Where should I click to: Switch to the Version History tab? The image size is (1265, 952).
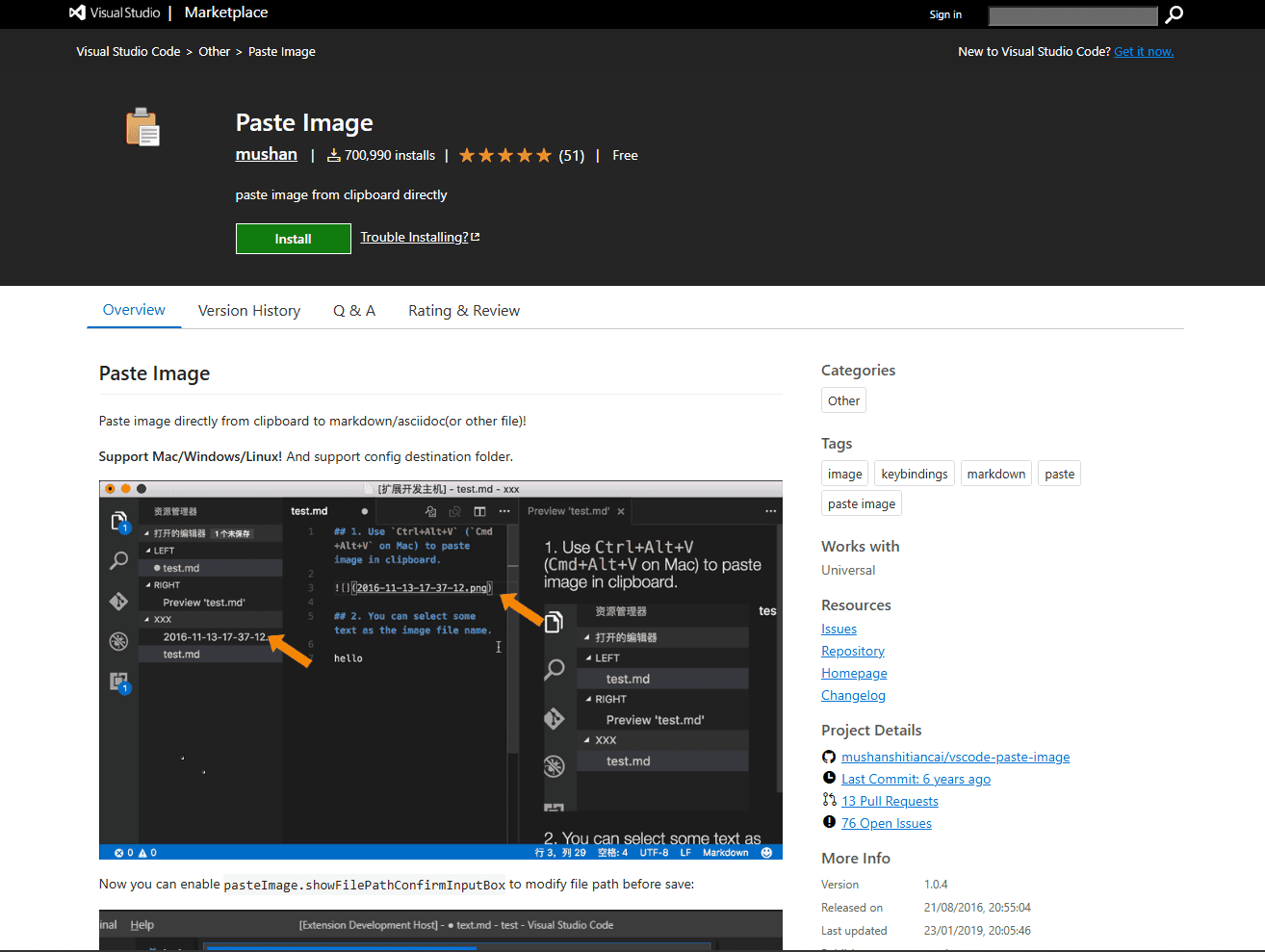[x=249, y=311]
